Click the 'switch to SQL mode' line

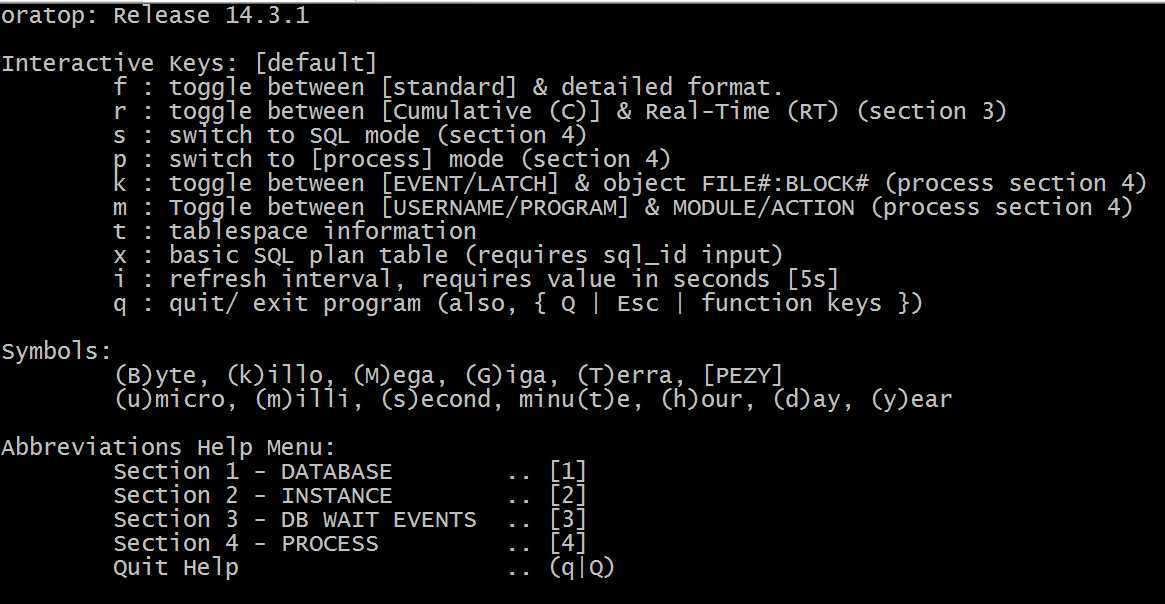(350, 135)
